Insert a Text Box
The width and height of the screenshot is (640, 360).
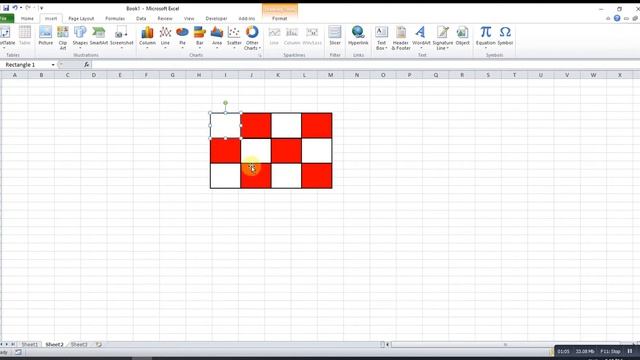click(381, 38)
